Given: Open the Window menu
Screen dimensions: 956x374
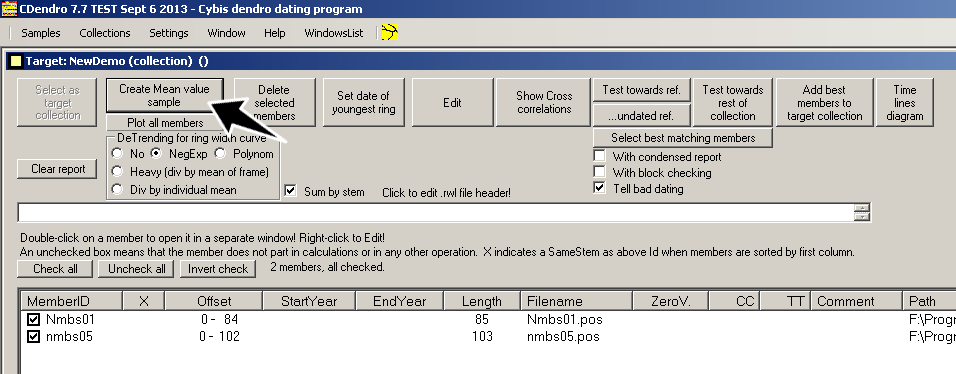Looking at the screenshot, I should [x=226, y=33].
